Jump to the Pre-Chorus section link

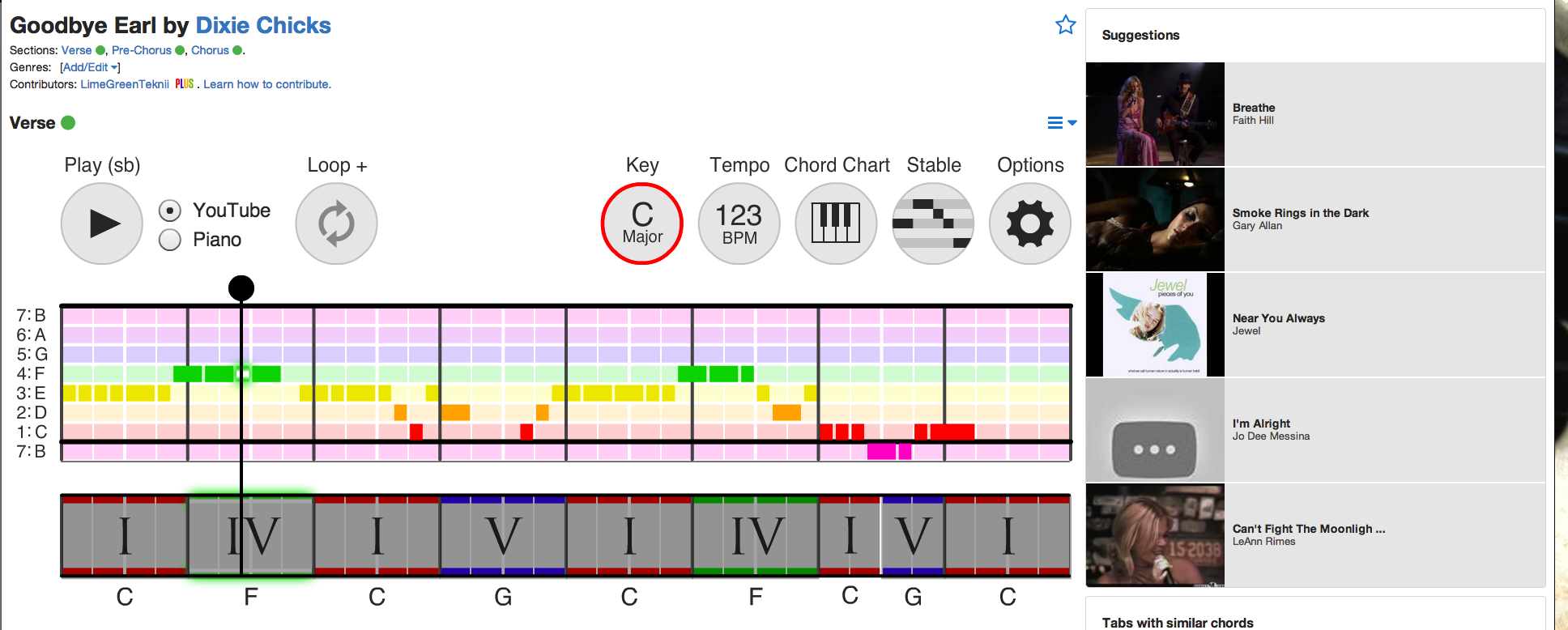pos(142,50)
